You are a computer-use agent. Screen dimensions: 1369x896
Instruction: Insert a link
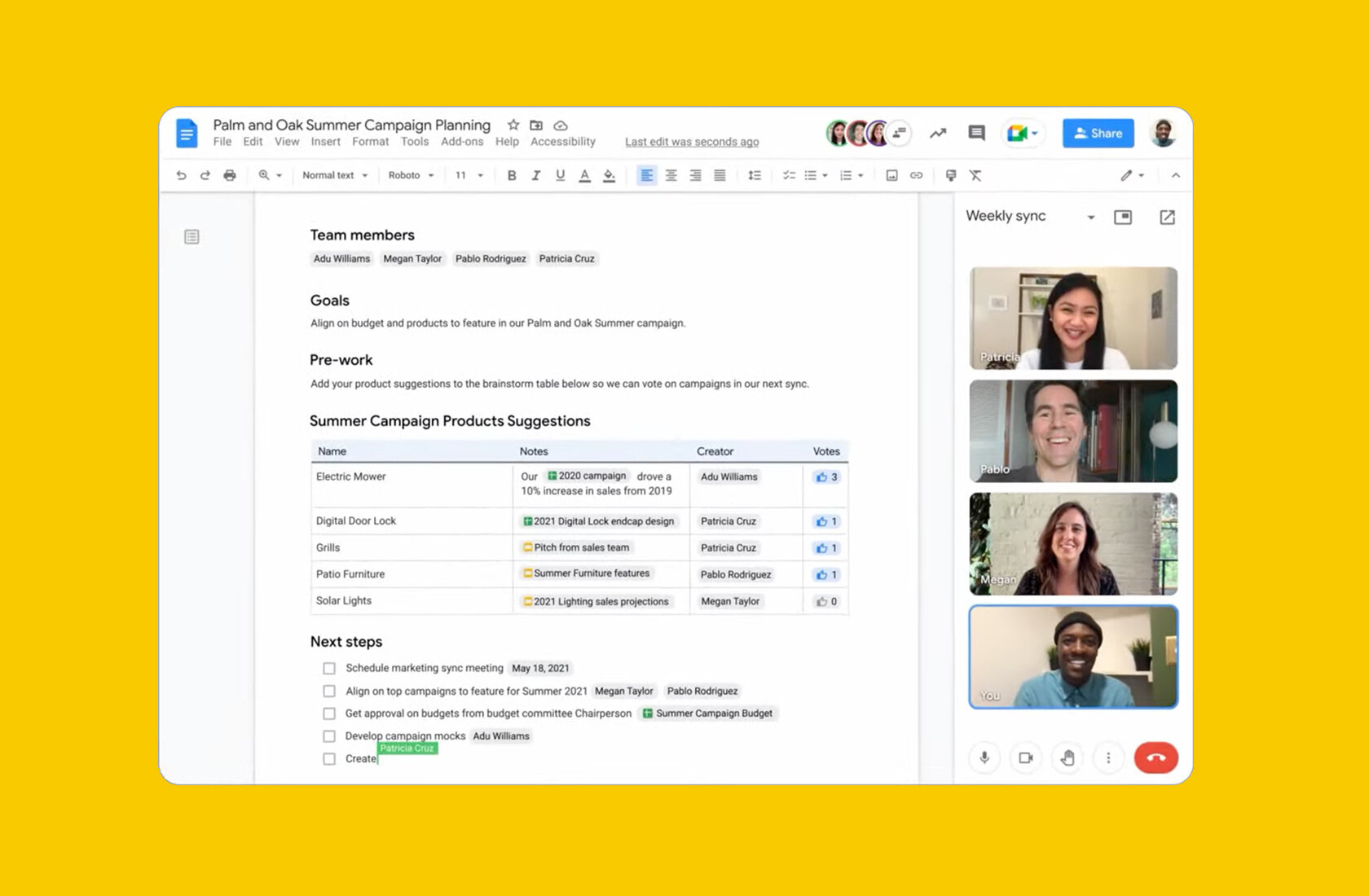click(x=916, y=175)
